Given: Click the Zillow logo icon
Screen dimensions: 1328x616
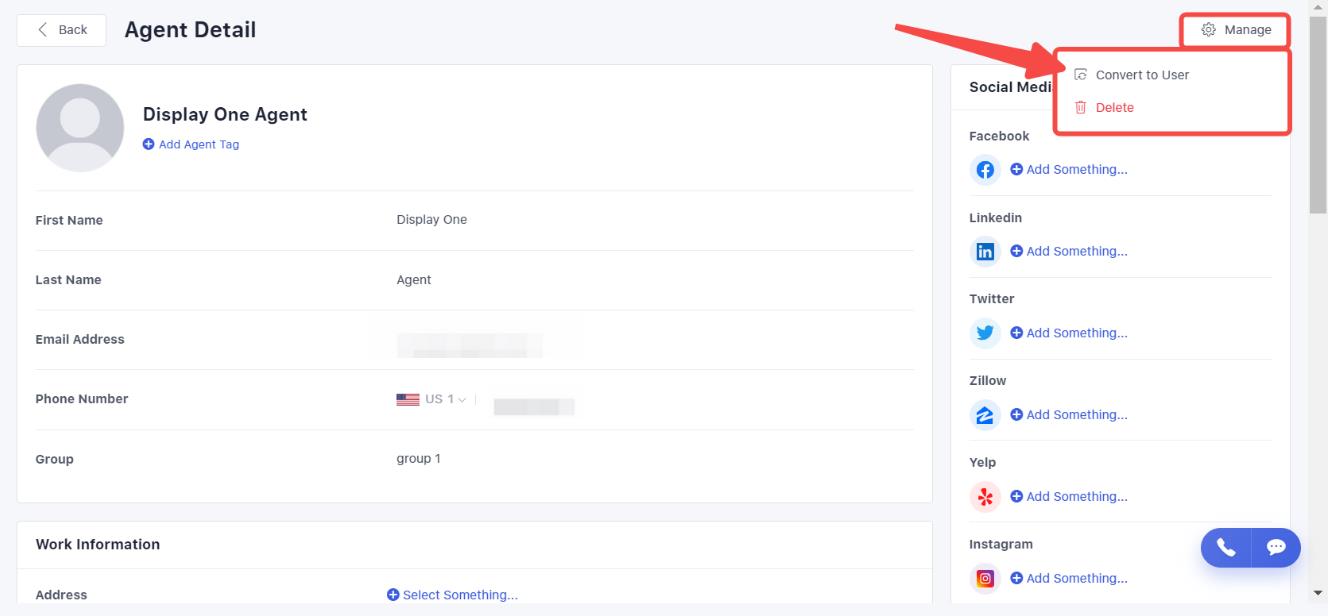Looking at the screenshot, I should [985, 415].
